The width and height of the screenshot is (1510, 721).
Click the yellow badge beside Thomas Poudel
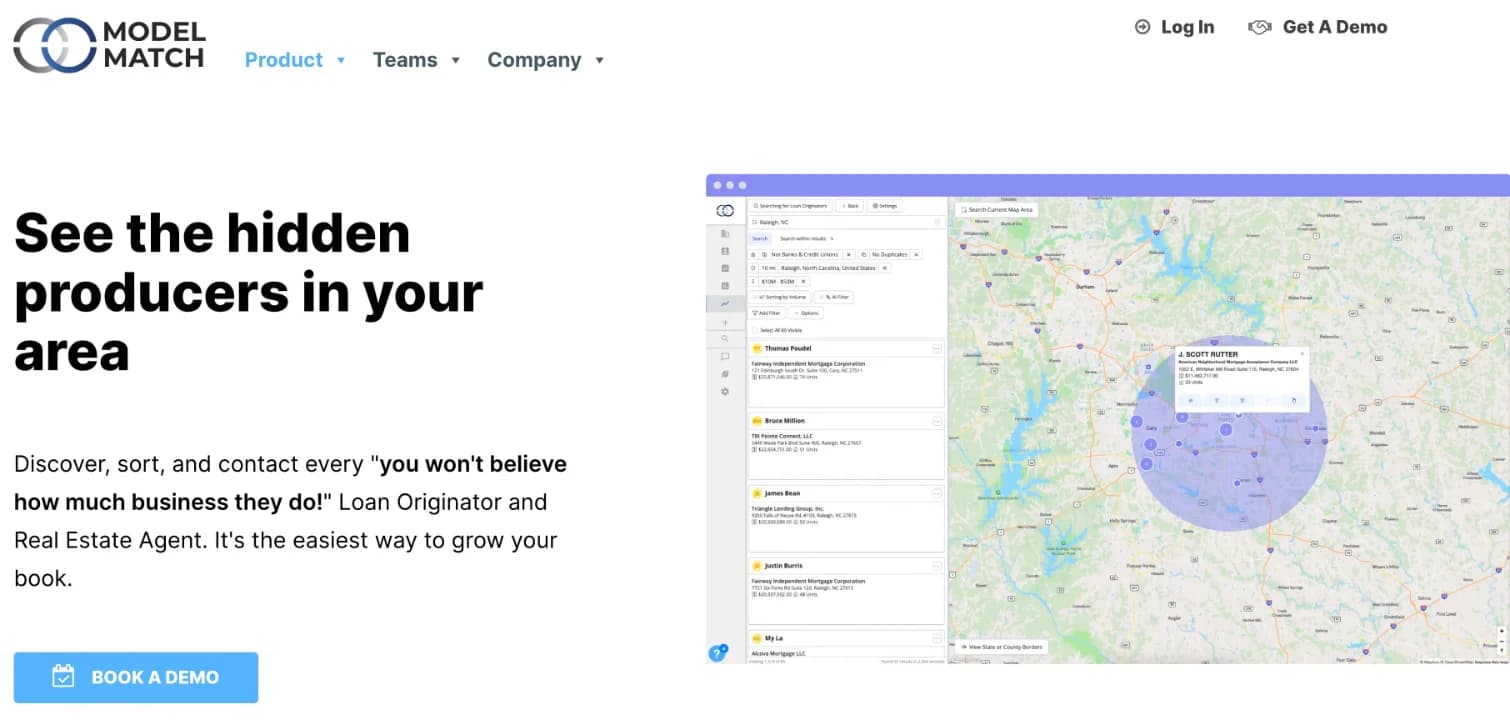click(757, 349)
